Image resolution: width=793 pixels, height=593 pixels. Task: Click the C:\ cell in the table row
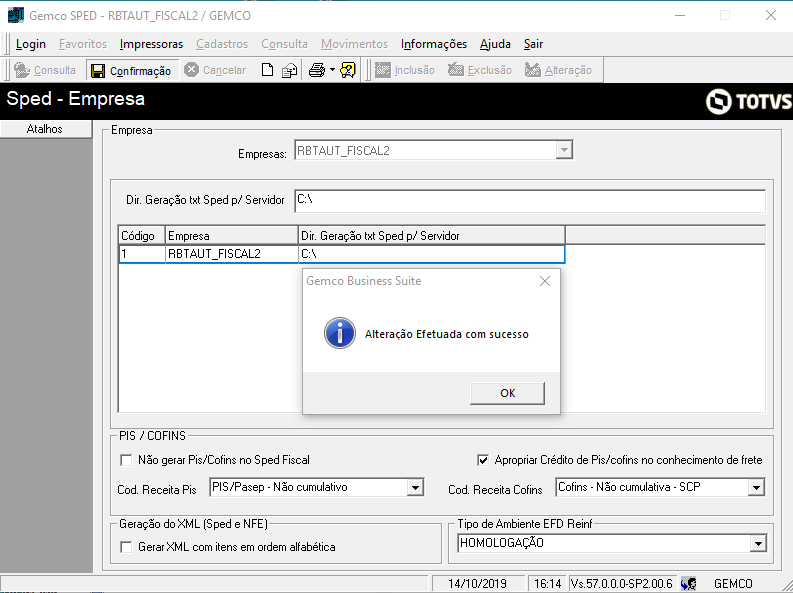(x=431, y=254)
